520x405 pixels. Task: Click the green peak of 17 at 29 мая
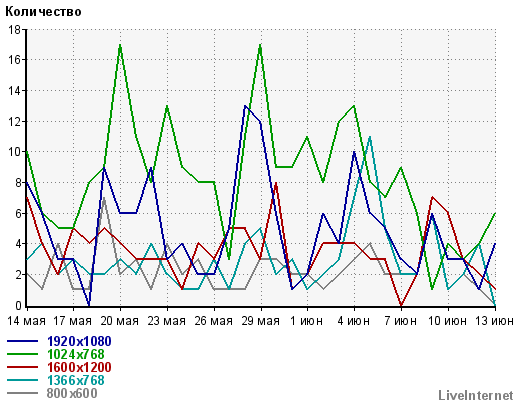point(260,45)
